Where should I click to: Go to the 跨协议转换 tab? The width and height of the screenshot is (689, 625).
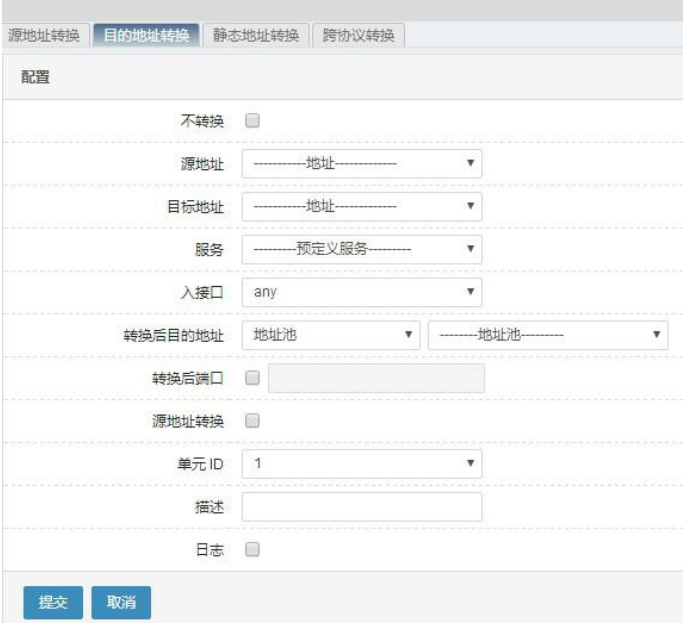358,35
